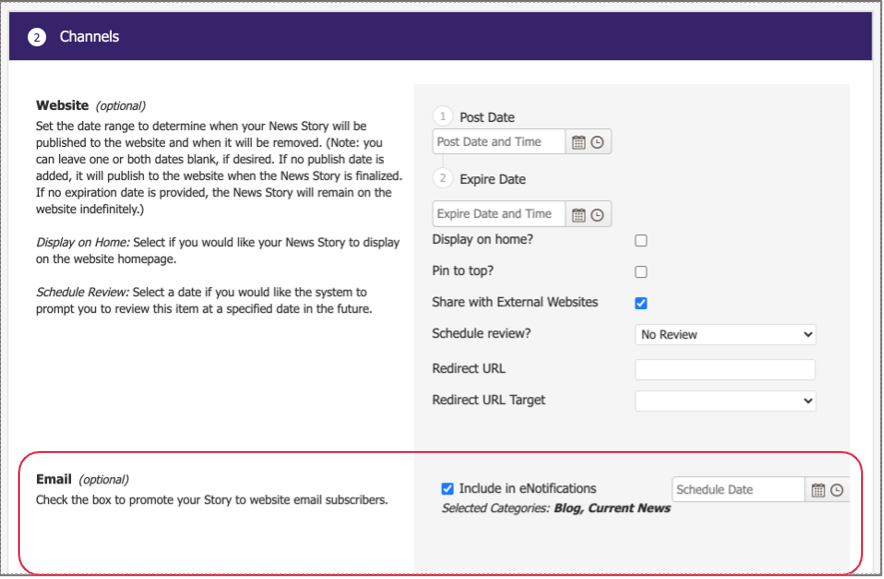Check the Pin to top checkbox
This screenshot has height=579, width=884.
(x=641, y=272)
